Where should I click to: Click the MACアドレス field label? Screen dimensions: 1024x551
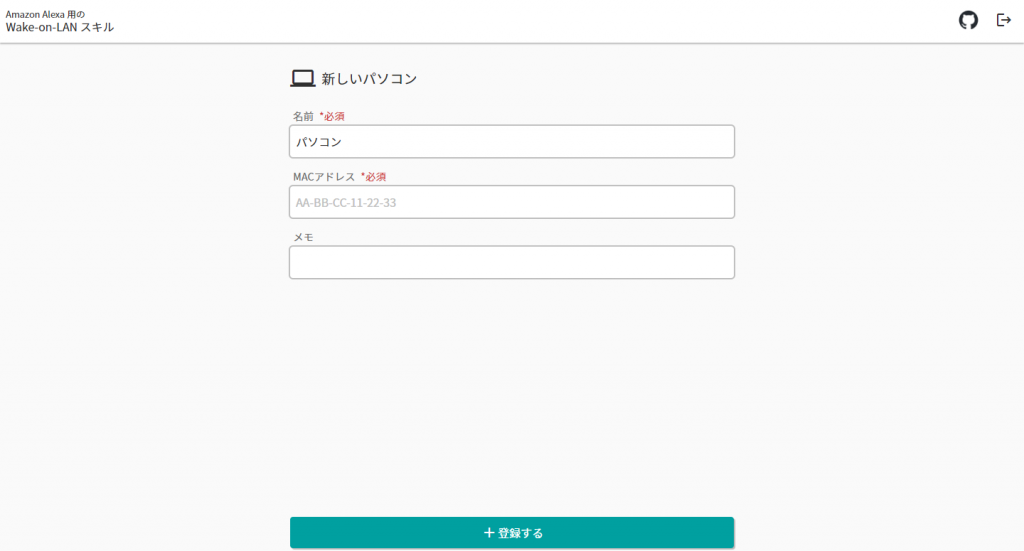[x=324, y=177]
